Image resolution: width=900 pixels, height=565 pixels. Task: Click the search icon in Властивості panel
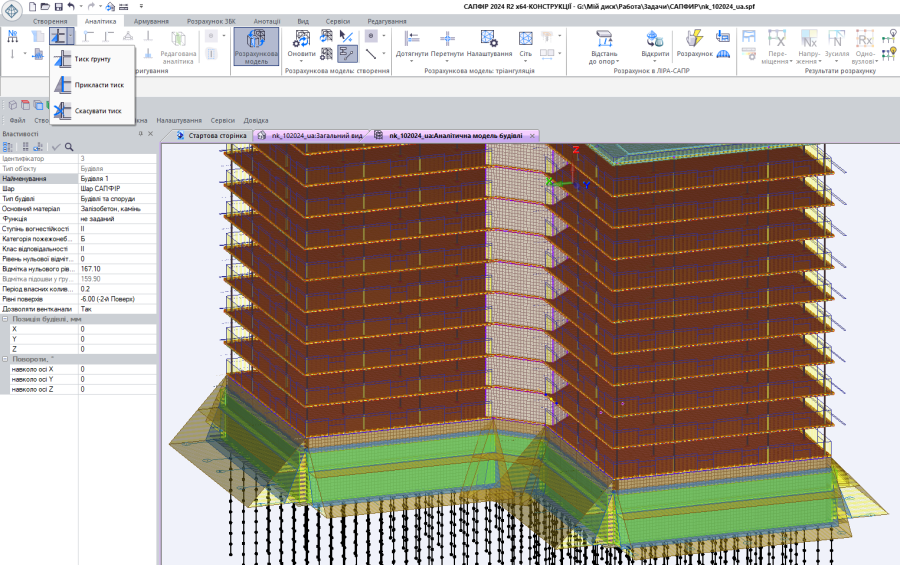point(69,146)
